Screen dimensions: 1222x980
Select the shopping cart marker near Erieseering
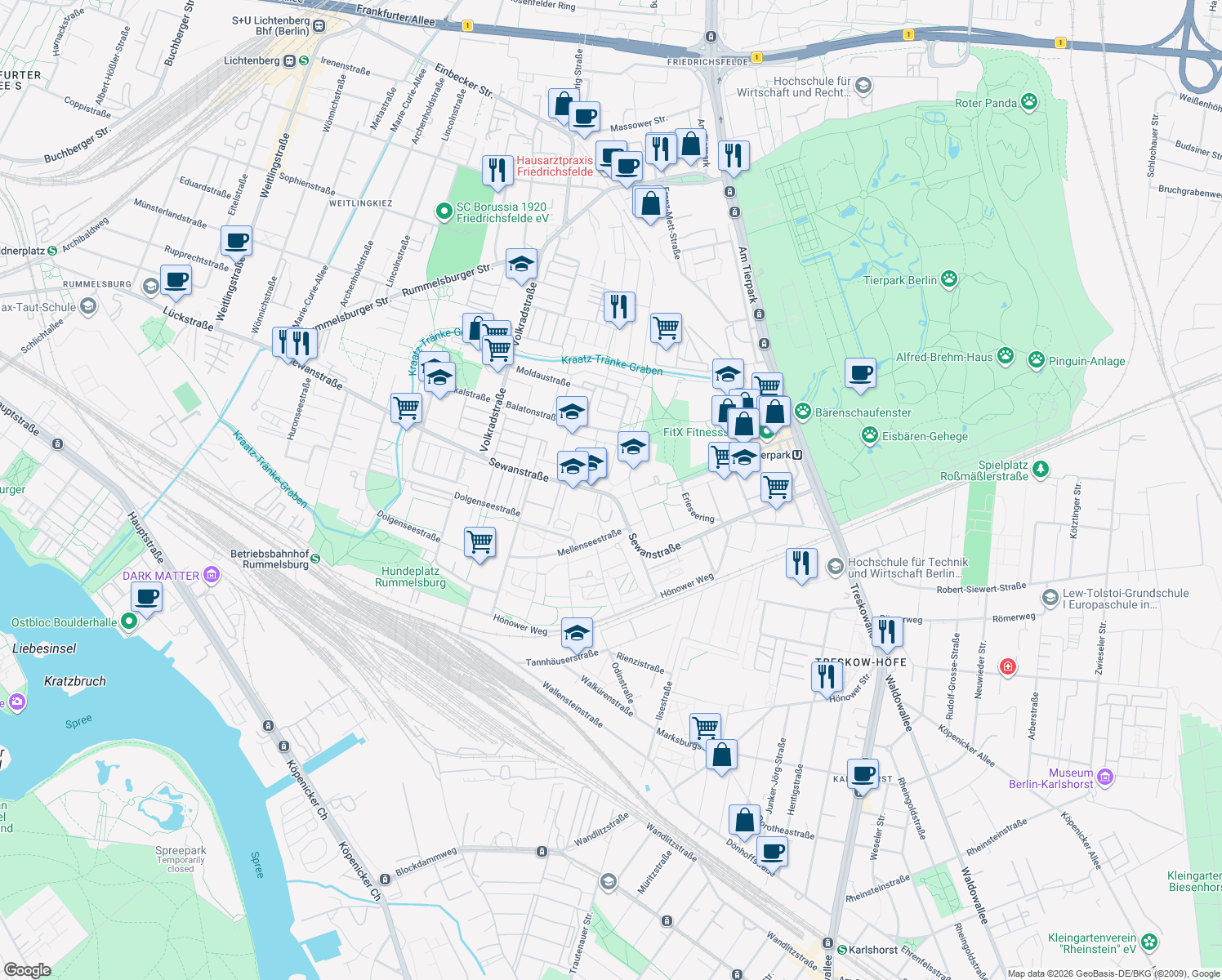click(x=776, y=488)
